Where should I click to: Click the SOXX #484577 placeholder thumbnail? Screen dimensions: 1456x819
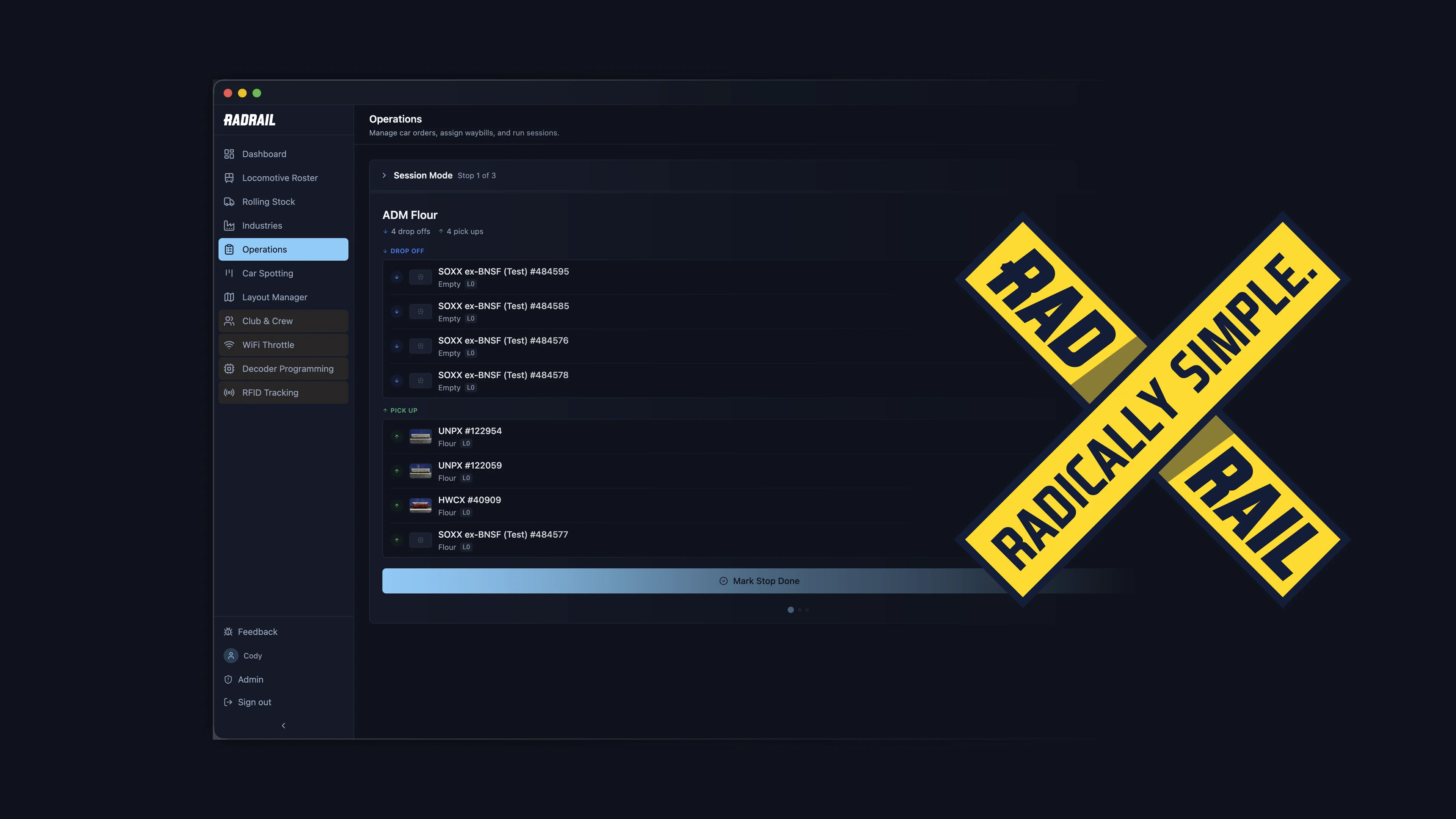tap(420, 540)
